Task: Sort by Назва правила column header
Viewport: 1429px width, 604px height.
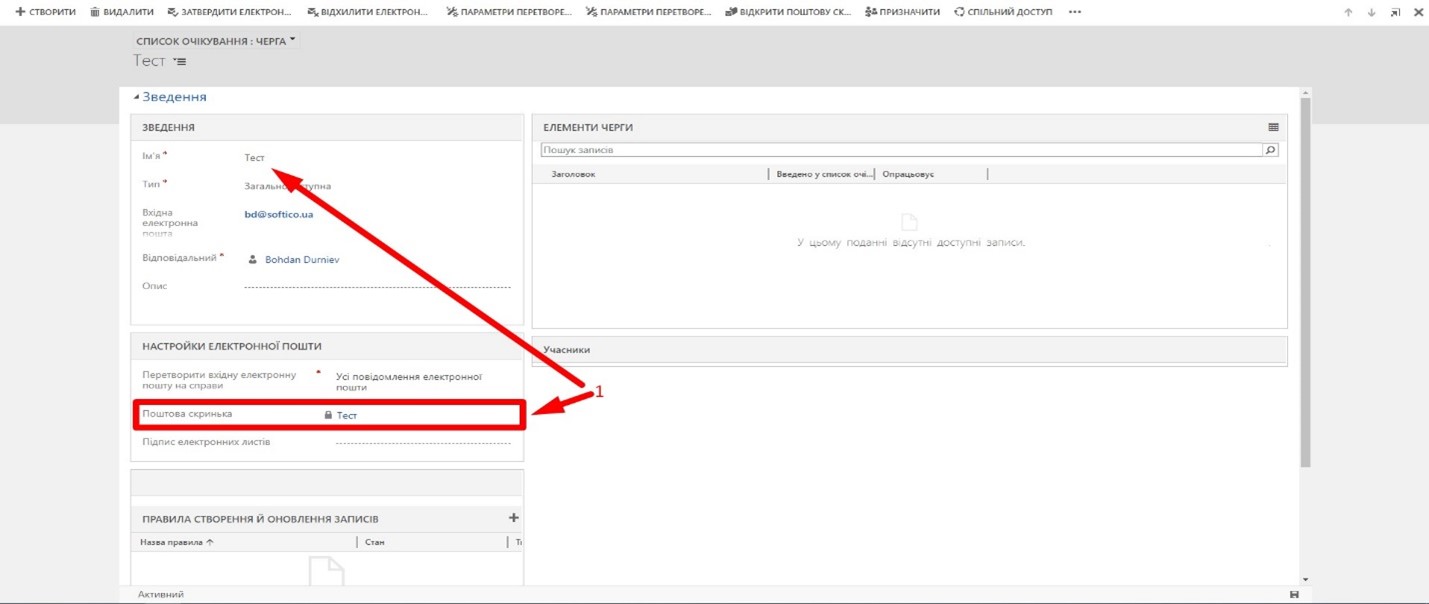Action: (x=176, y=542)
